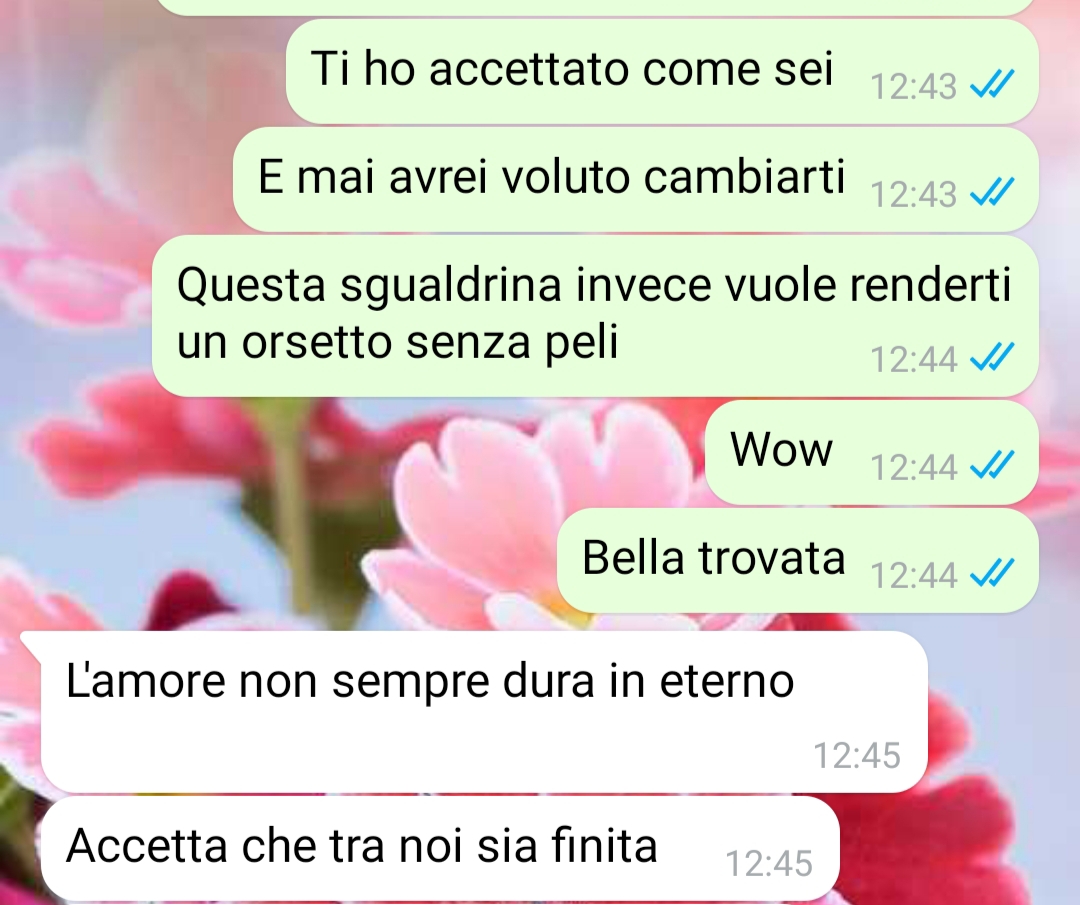Tap the 12:45 time on 'Accetta che tra noi sia finita'
The width and height of the screenshot is (1080, 905).
[769, 864]
